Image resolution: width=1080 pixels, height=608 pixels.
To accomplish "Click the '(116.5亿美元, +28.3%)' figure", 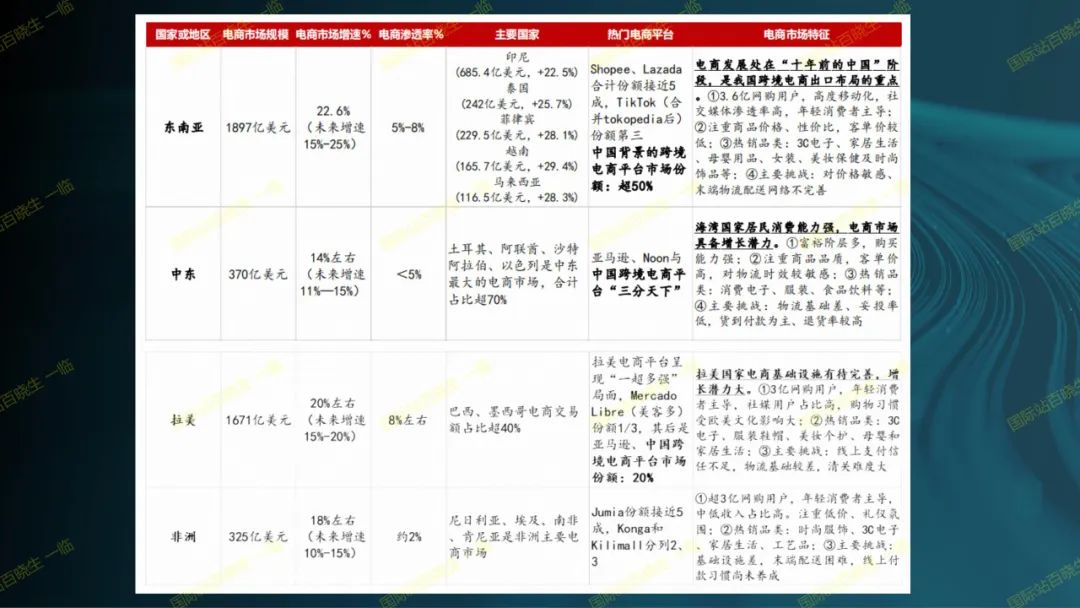I will [517, 198].
